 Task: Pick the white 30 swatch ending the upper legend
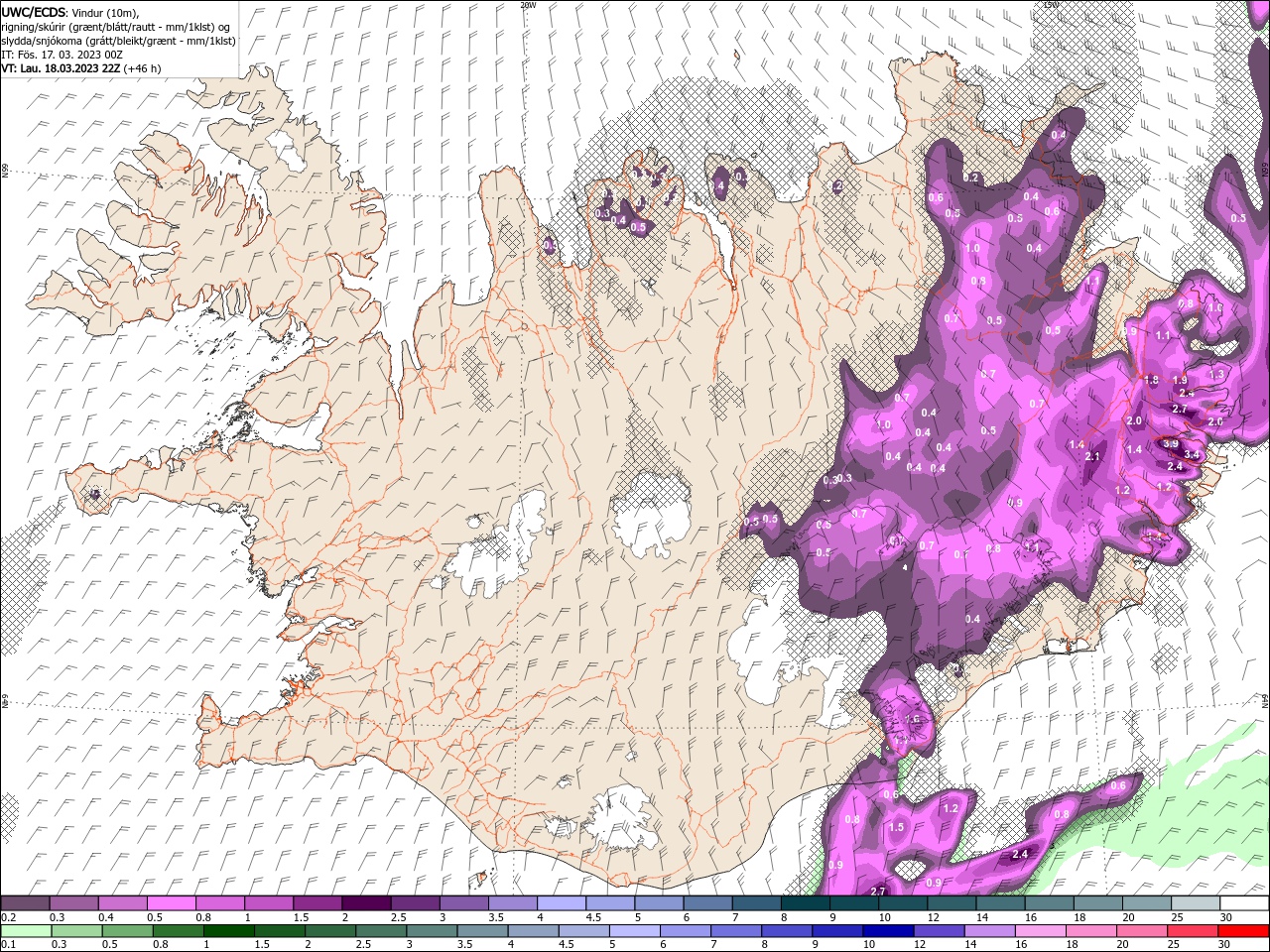1244,903
